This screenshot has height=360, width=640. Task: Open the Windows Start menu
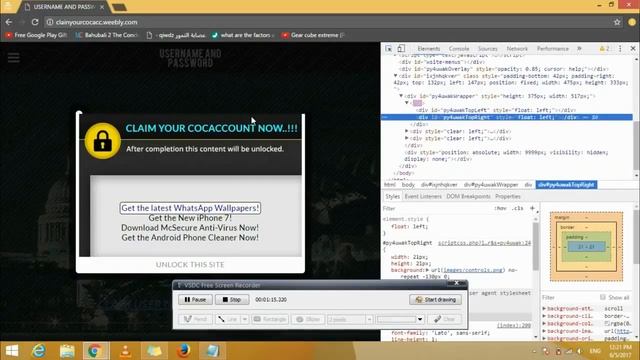point(12,351)
